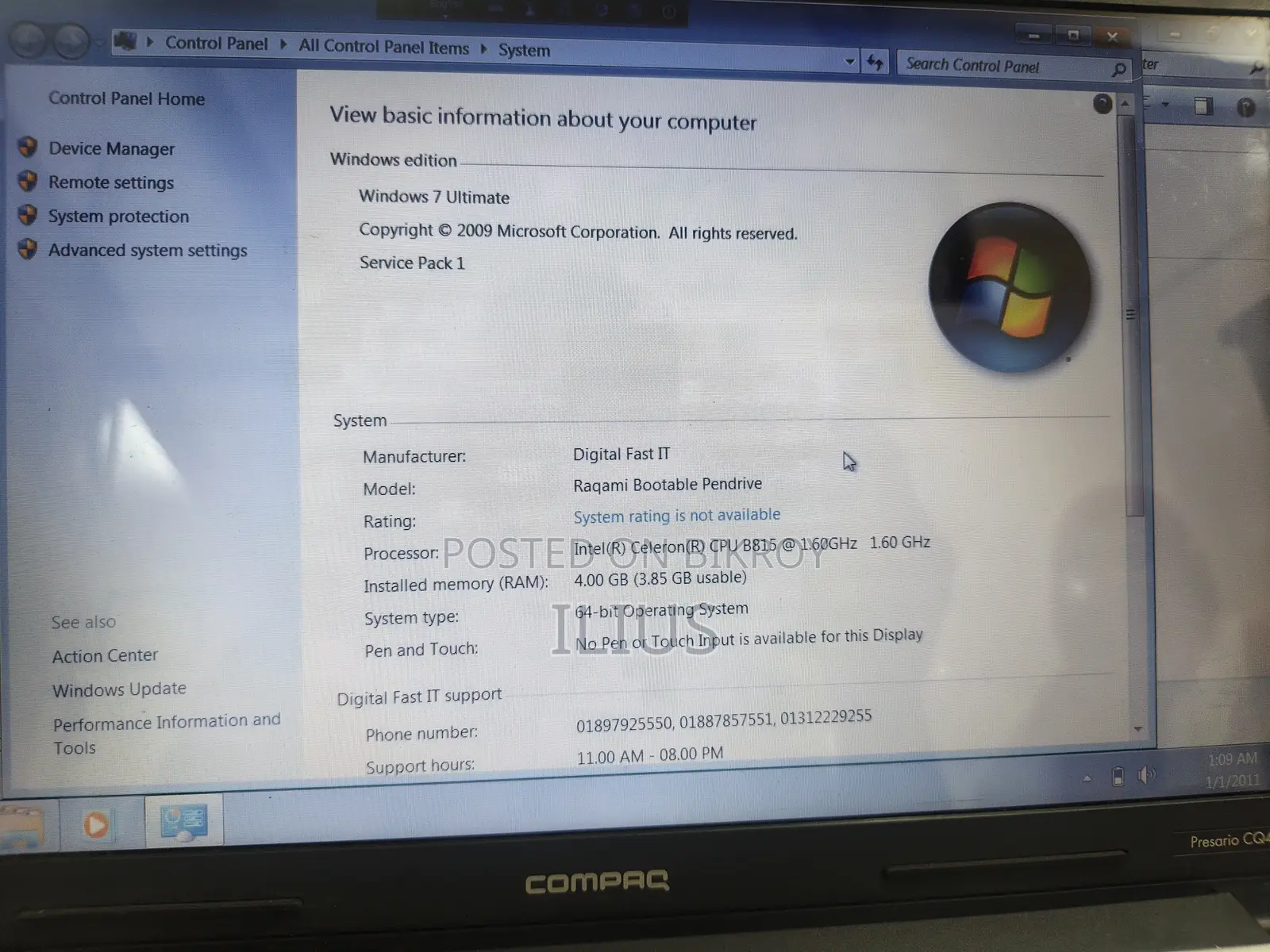
Task: Click the vertical scrollbar thumb
Action: pyautogui.click(x=1131, y=315)
